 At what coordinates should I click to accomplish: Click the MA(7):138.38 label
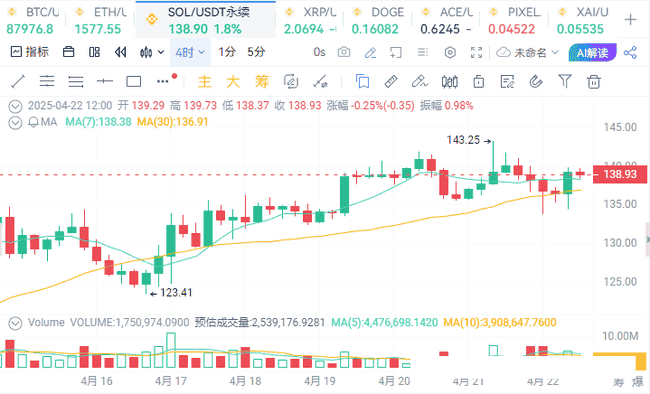(x=98, y=122)
